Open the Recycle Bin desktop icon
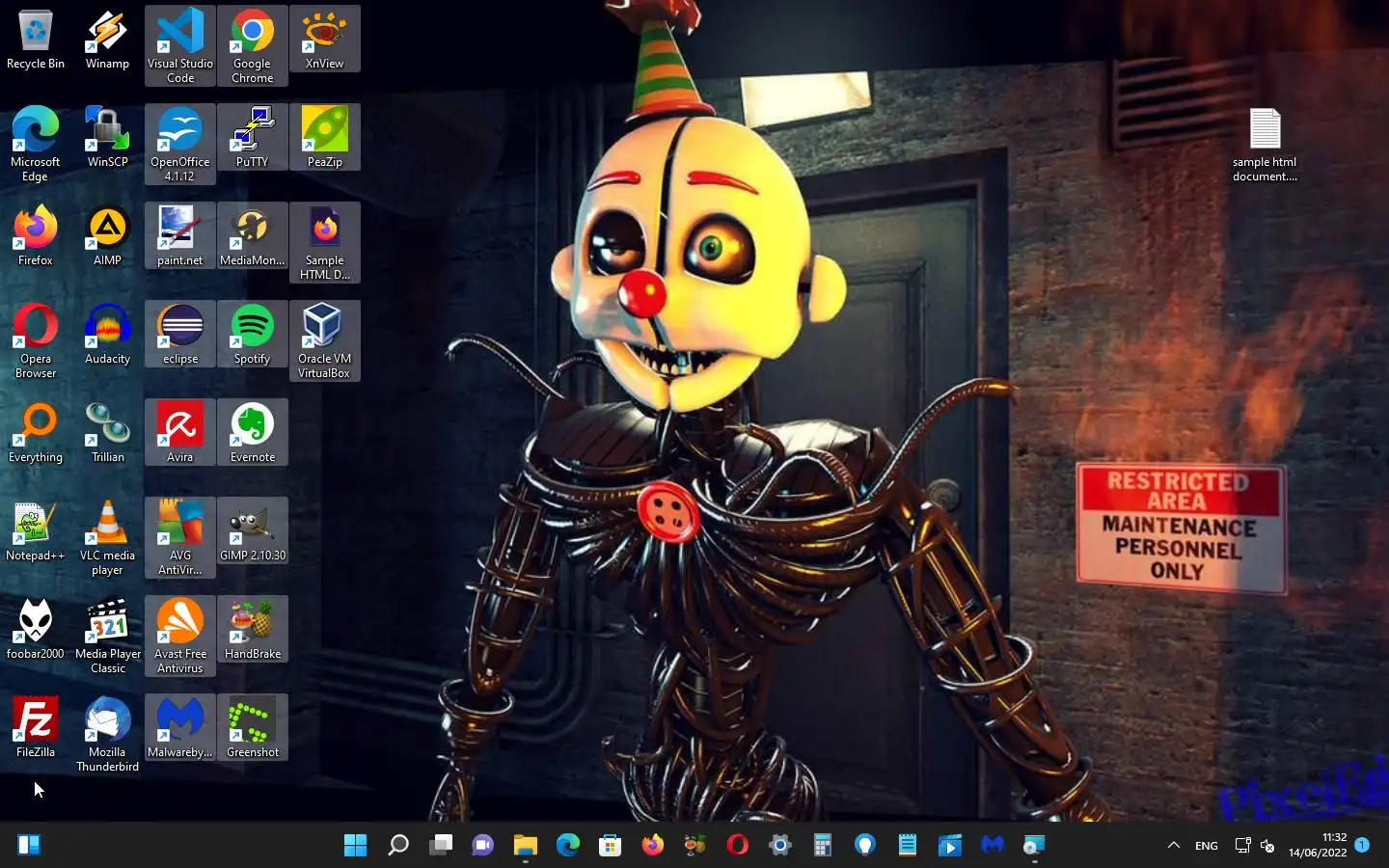This screenshot has width=1389, height=868. click(36, 41)
